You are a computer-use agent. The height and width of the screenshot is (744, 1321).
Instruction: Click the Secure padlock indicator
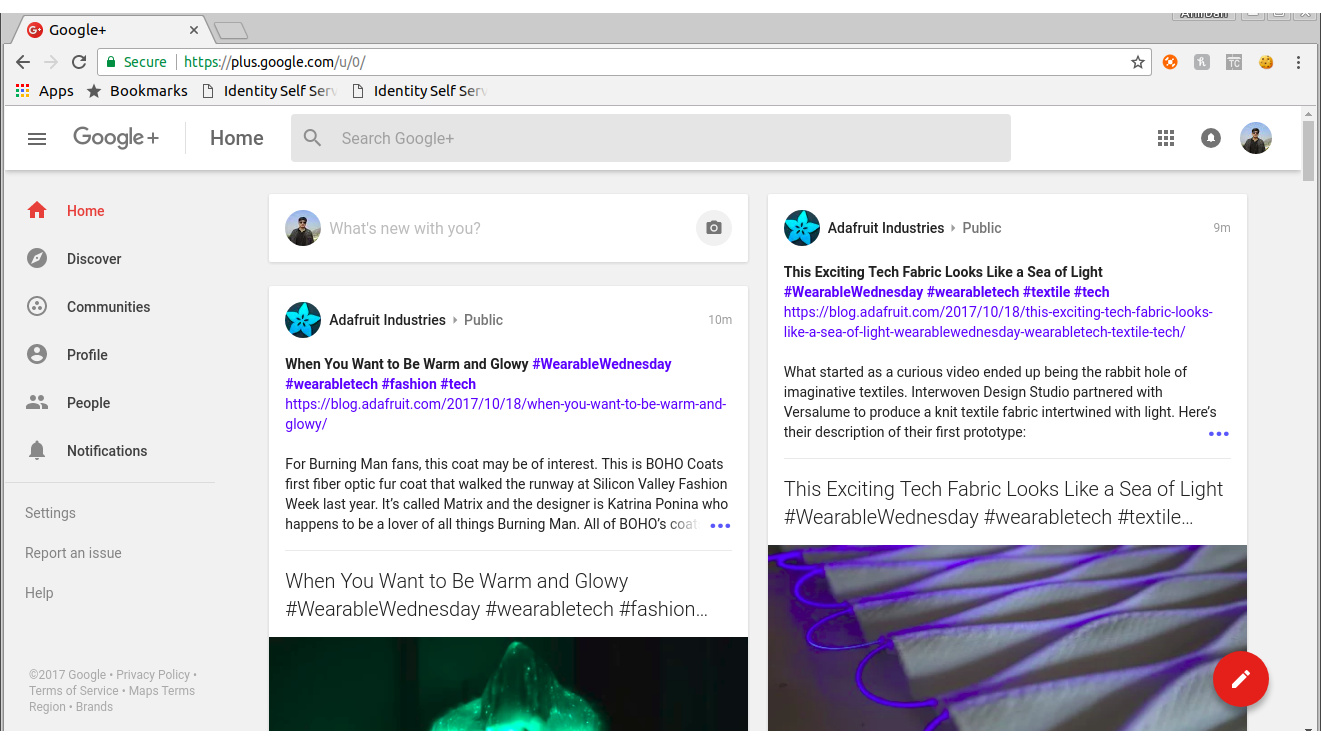click(137, 62)
